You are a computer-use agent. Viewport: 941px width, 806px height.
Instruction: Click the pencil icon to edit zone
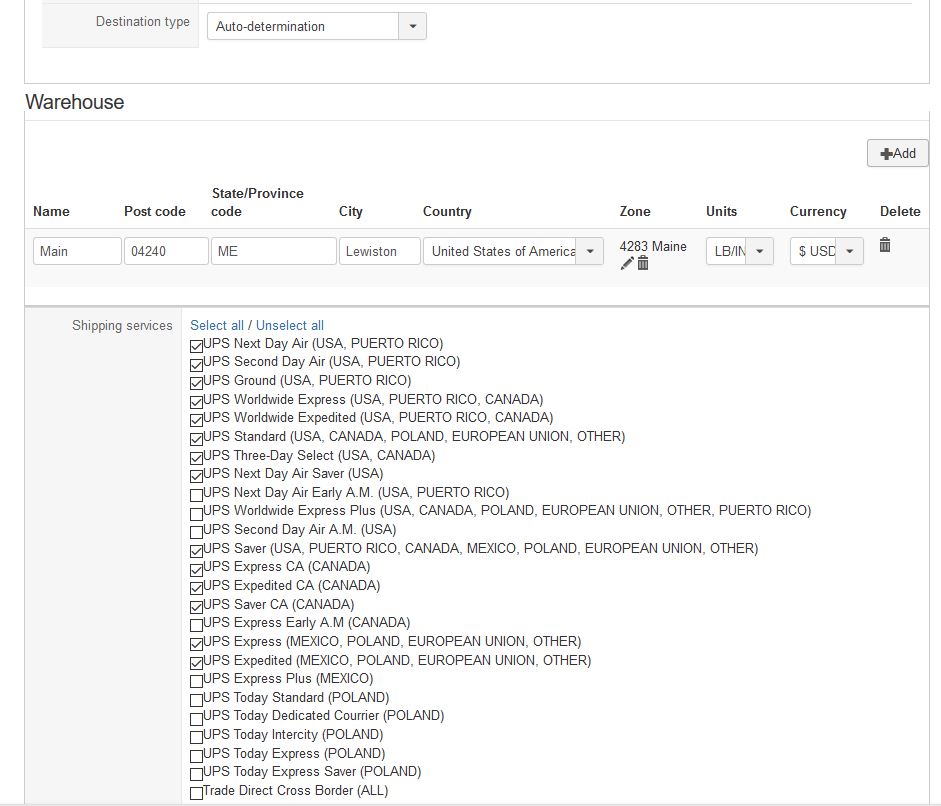tap(627, 263)
